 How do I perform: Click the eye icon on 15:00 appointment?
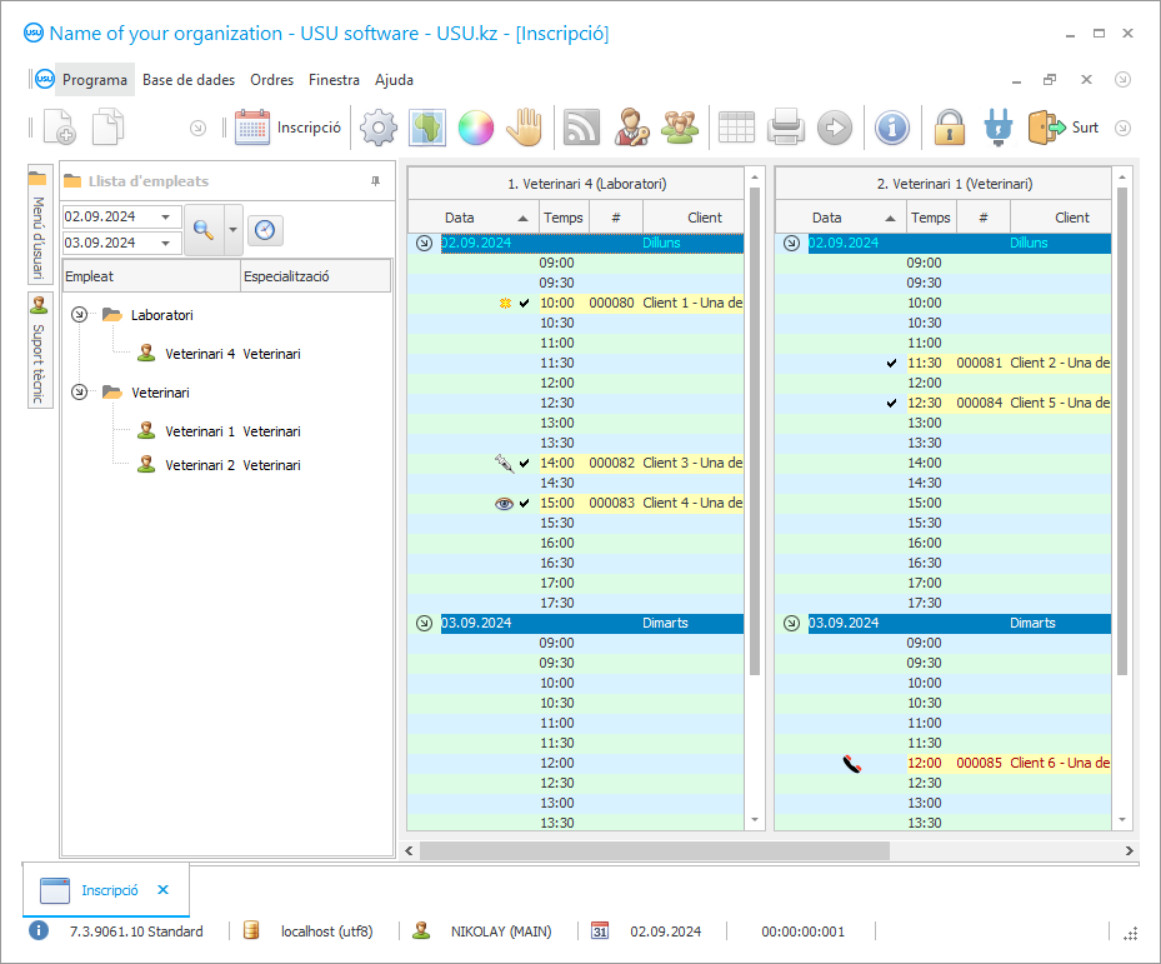(x=505, y=503)
